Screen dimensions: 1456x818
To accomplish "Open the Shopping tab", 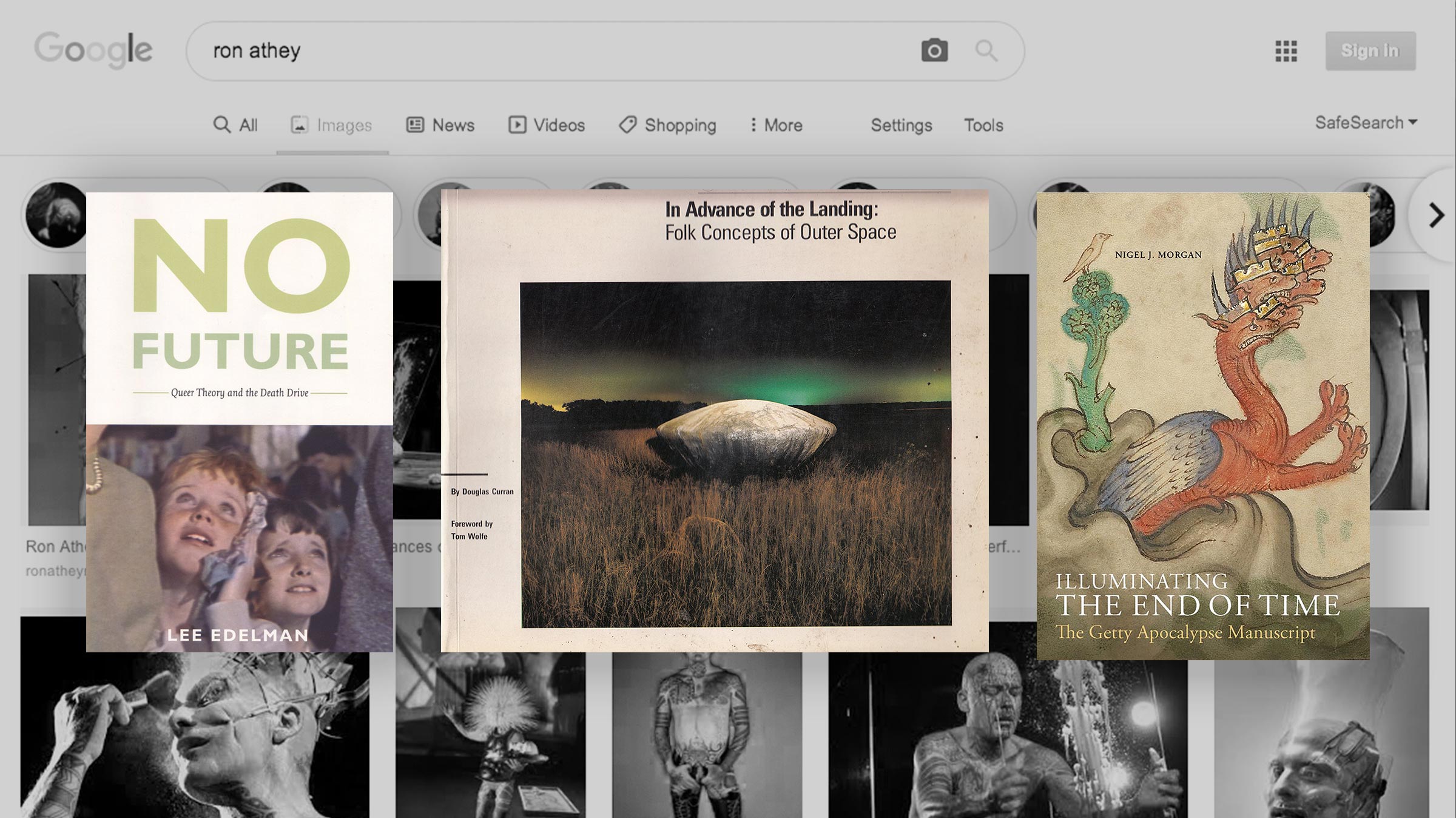I will click(x=667, y=125).
